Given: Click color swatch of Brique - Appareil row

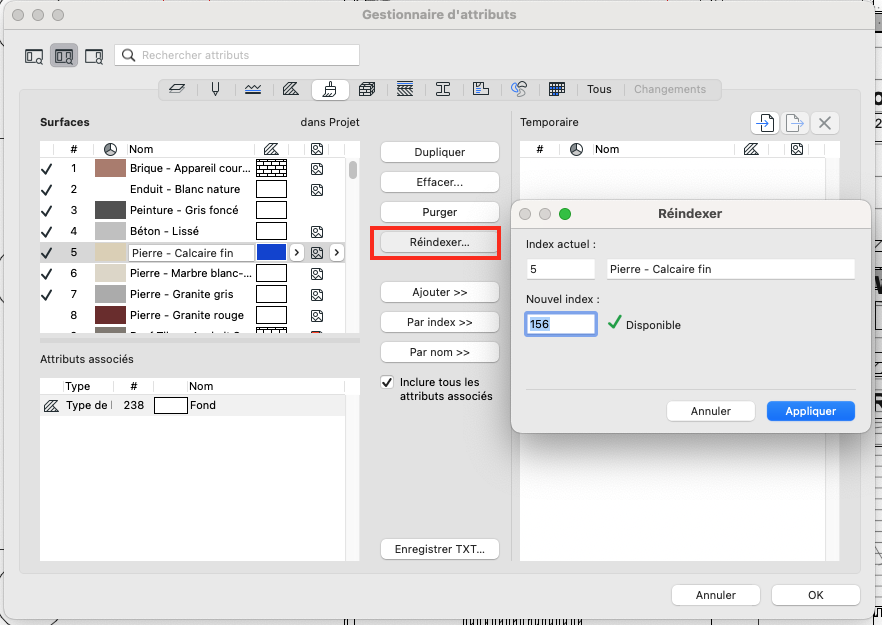Looking at the screenshot, I should (110, 168).
